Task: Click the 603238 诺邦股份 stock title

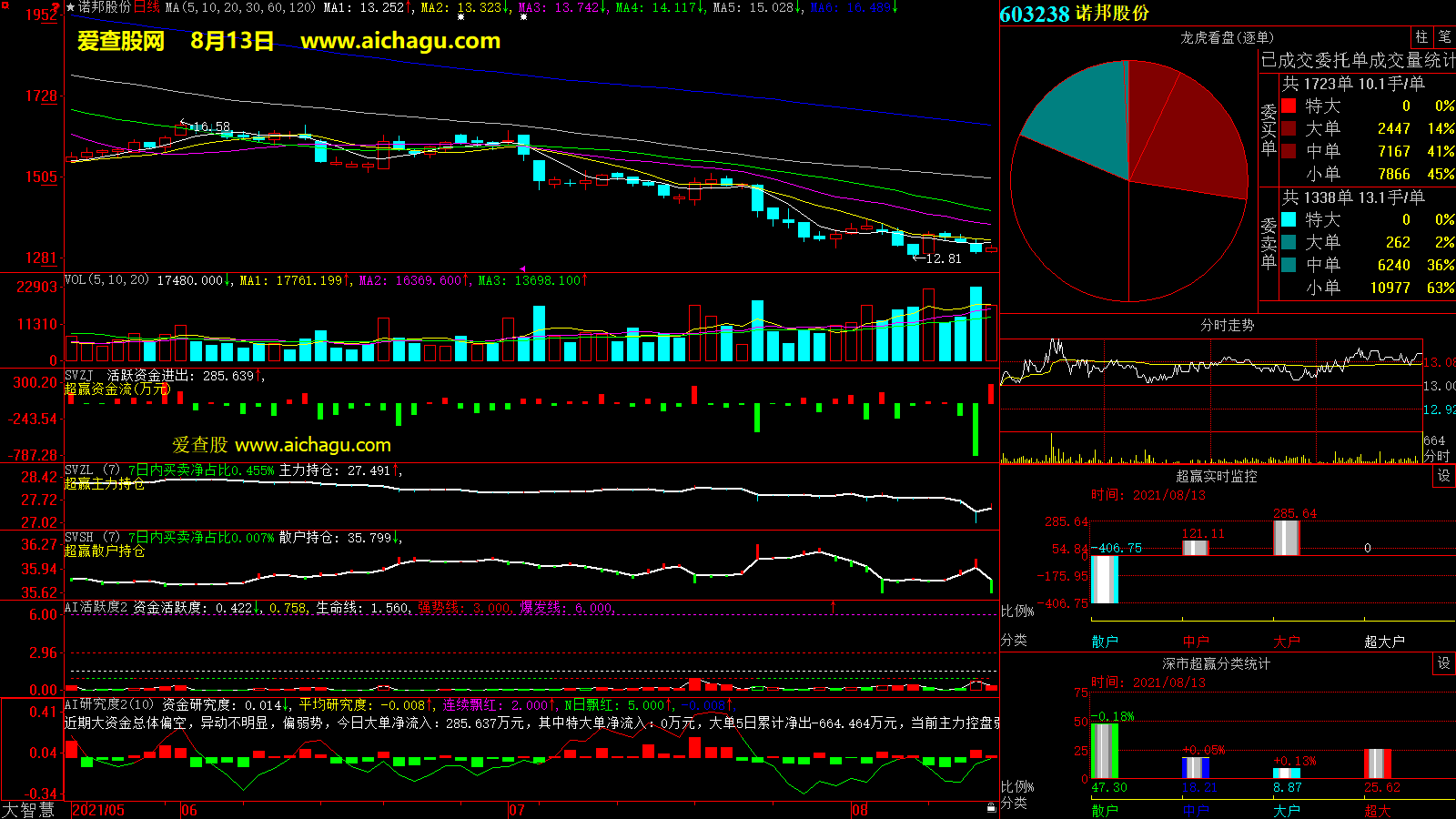Action: (1074, 14)
